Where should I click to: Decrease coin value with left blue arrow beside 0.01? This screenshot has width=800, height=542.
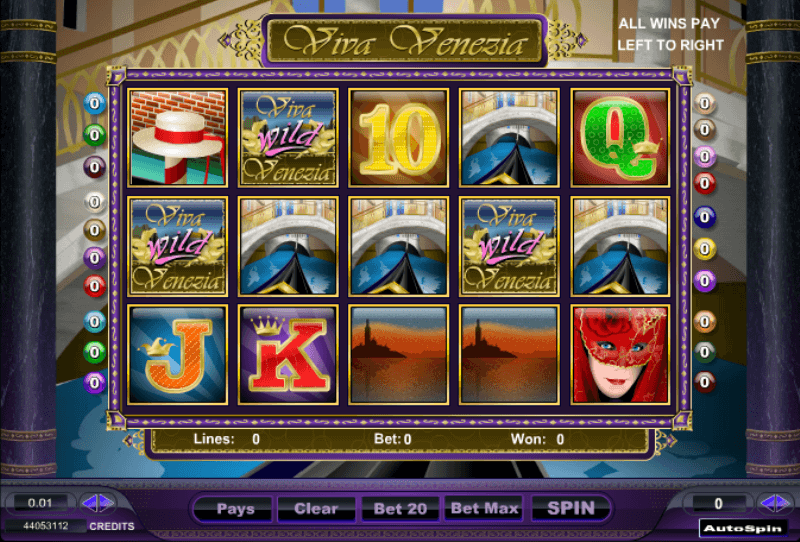pyautogui.click(x=89, y=503)
